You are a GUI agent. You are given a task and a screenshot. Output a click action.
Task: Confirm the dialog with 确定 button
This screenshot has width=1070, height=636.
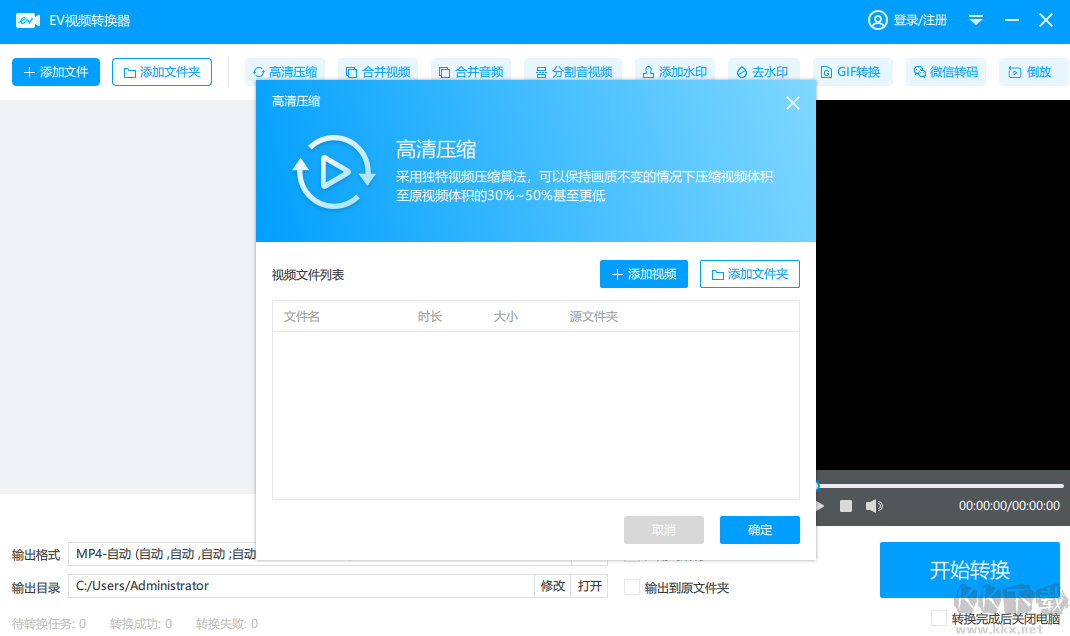pyautogui.click(x=759, y=530)
